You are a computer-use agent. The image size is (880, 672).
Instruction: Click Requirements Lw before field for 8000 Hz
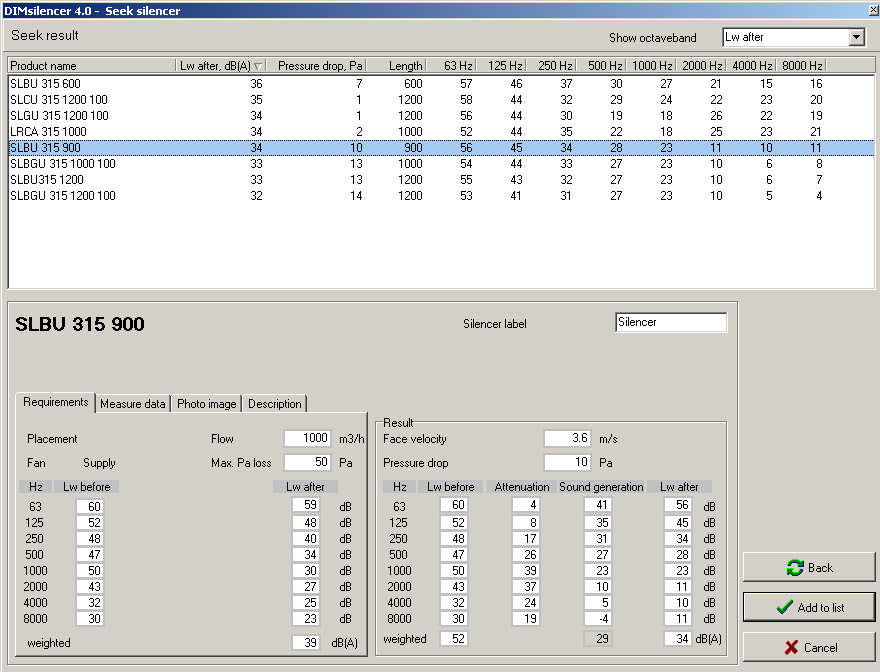pyautogui.click(x=90, y=619)
